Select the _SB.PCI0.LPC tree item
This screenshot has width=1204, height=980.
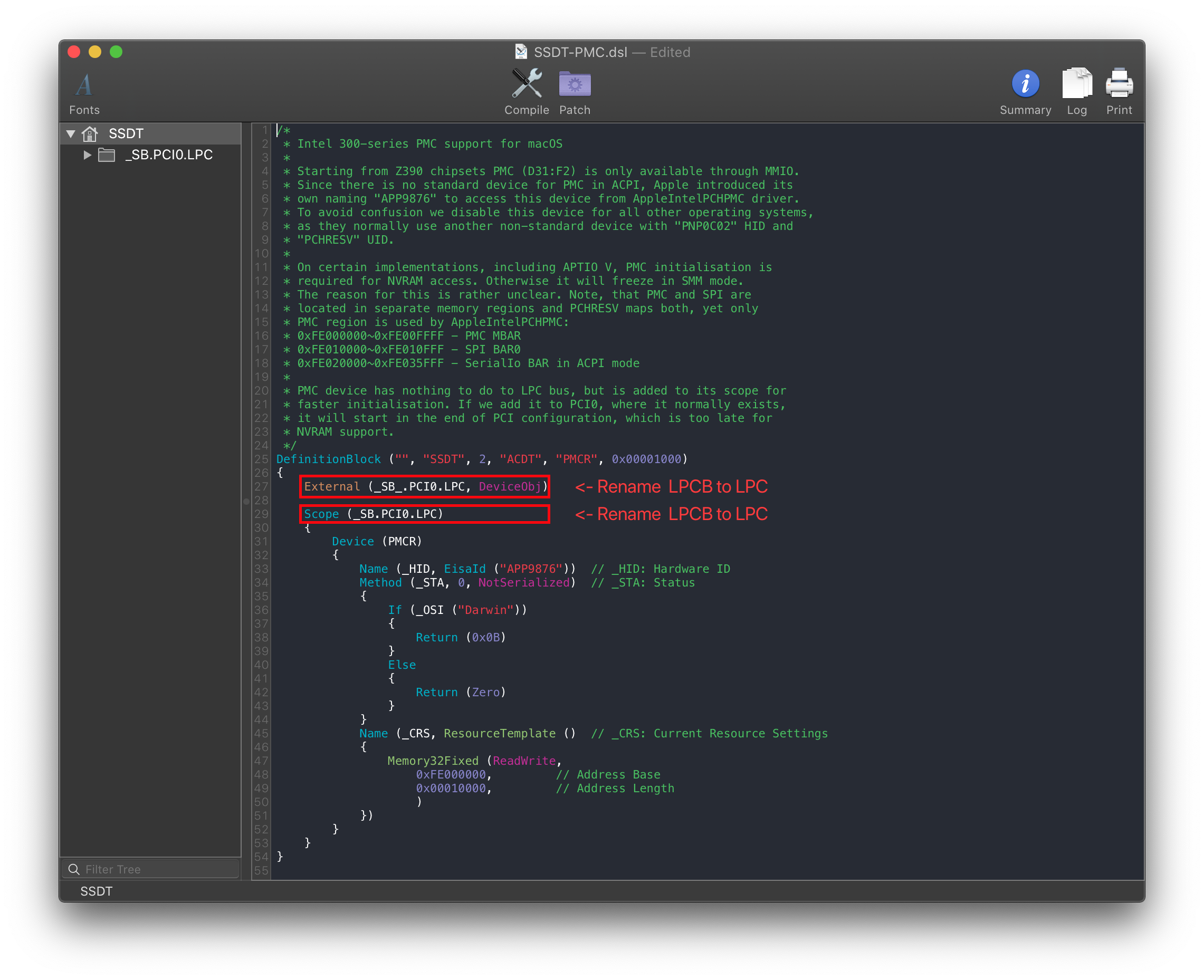pos(168,155)
